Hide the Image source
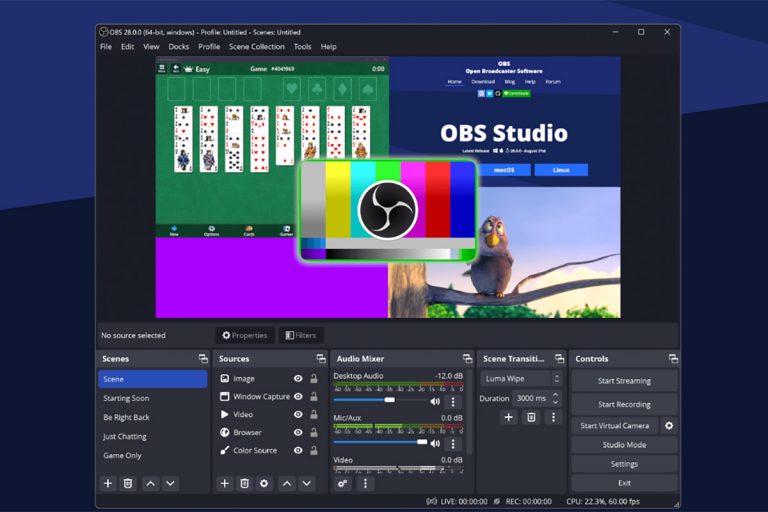 point(298,378)
